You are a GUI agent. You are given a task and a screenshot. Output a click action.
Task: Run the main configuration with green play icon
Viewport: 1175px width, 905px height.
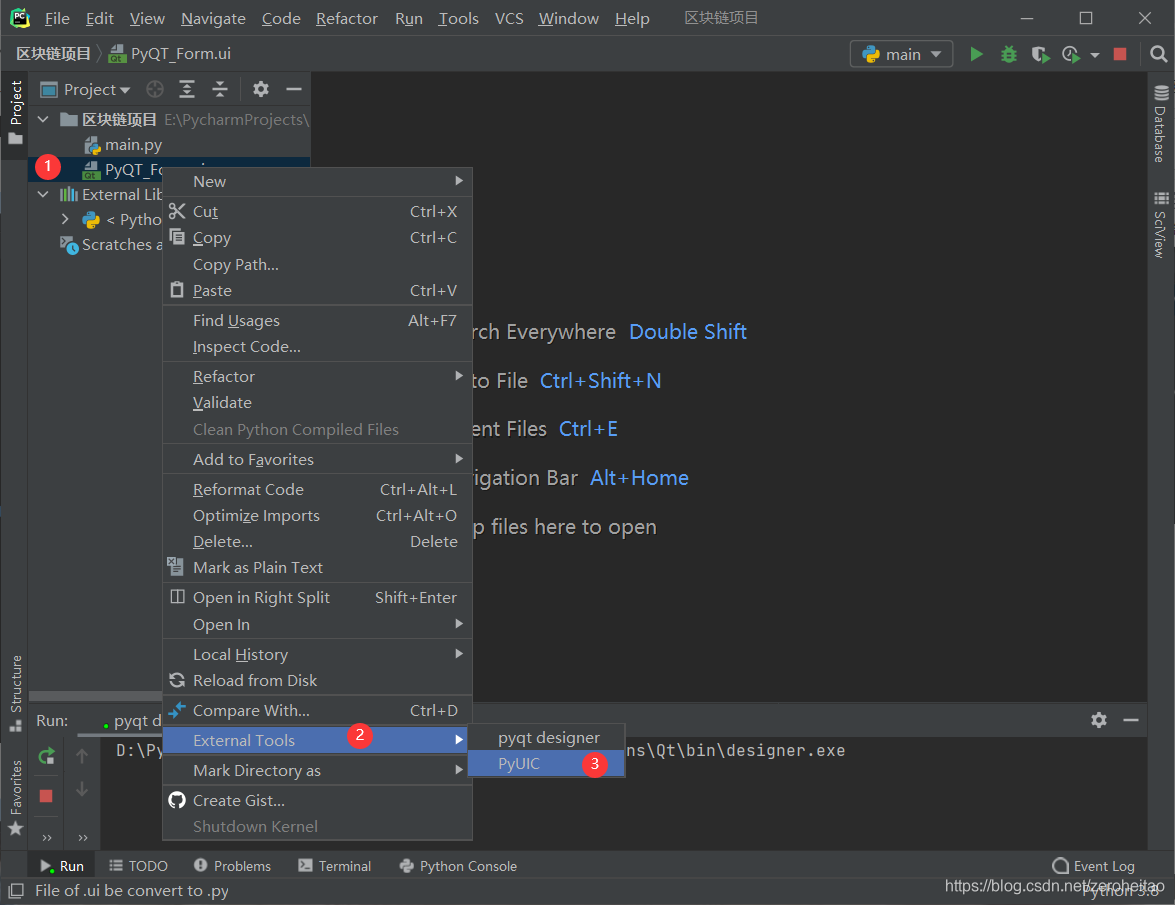point(976,54)
